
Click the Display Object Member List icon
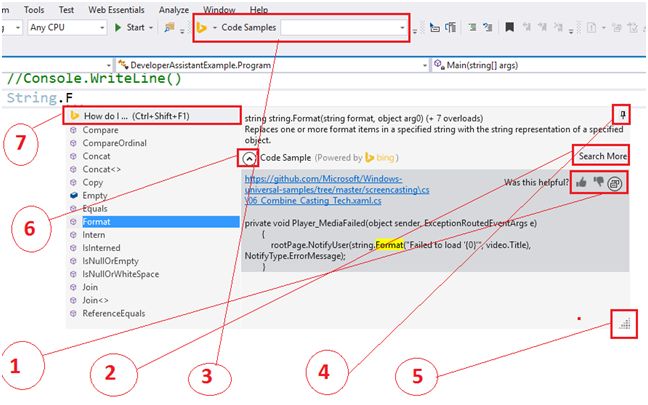pos(434,28)
